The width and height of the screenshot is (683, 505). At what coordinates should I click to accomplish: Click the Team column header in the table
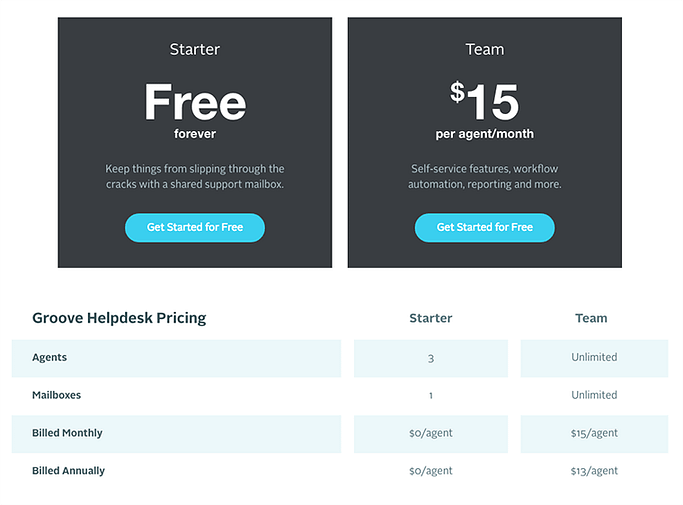pyautogui.click(x=591, y=318)
